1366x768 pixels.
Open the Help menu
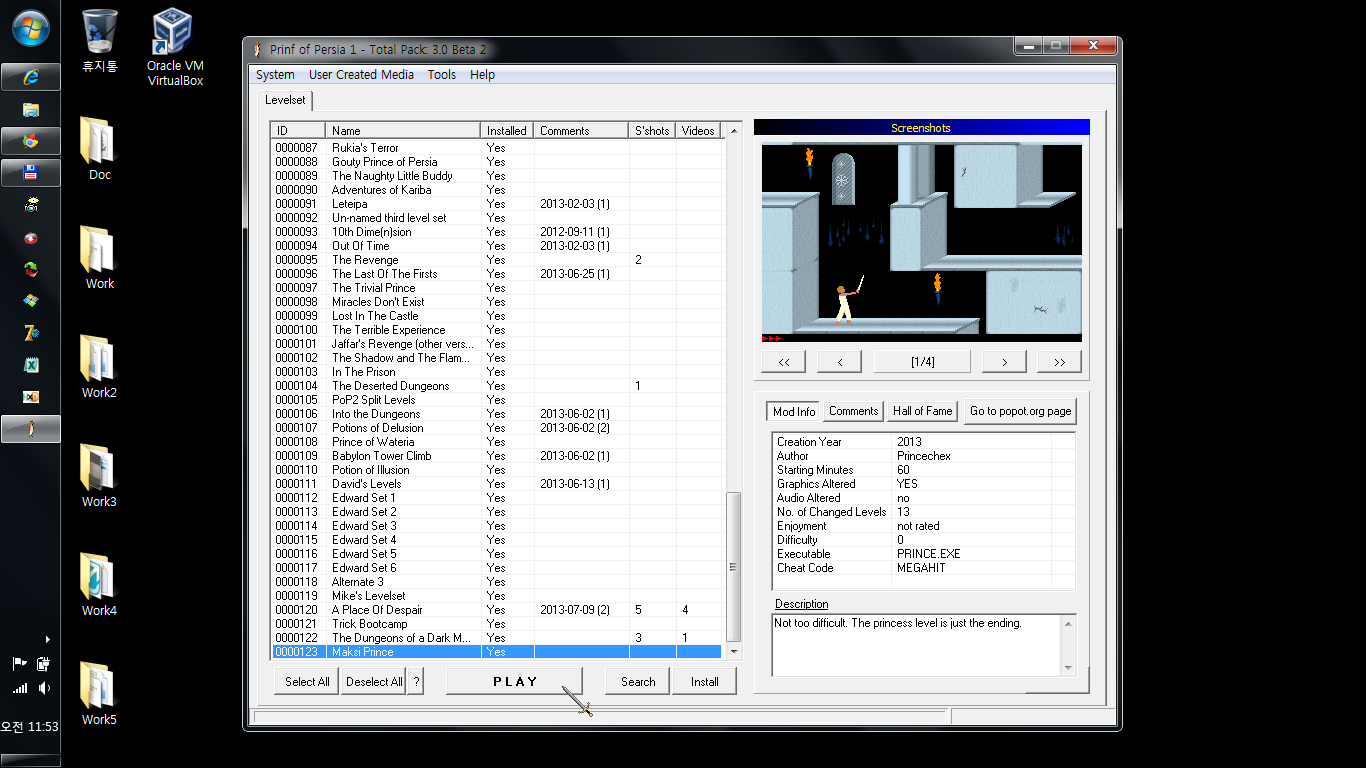click(x=482, y=74)
